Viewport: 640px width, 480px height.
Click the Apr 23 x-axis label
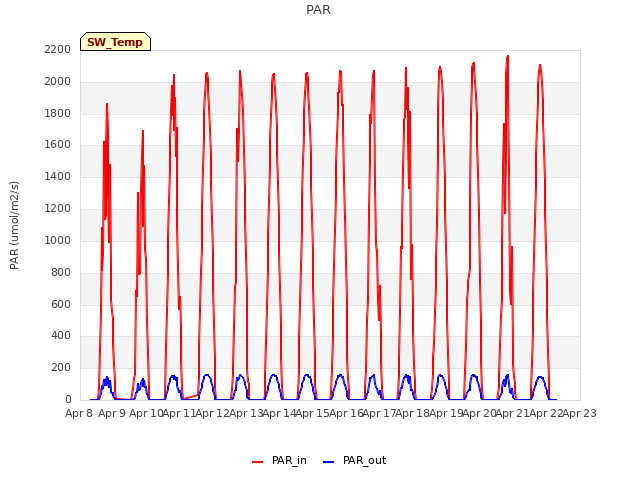pyautogui.click(x=580, y=413)
